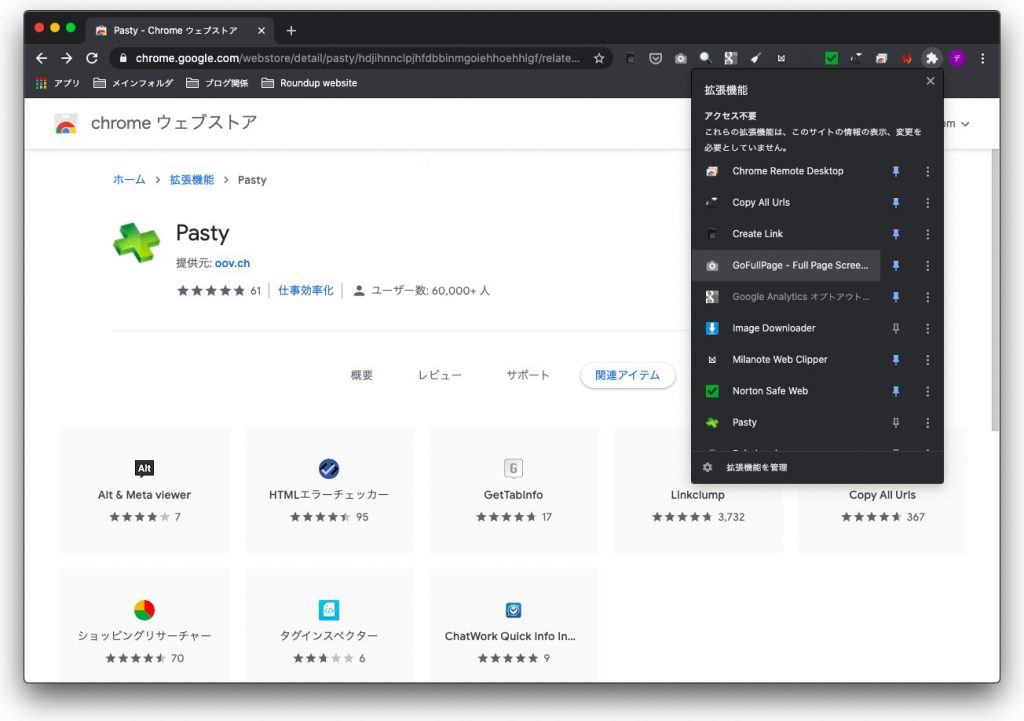Open a new browser tab

point(291,31)
